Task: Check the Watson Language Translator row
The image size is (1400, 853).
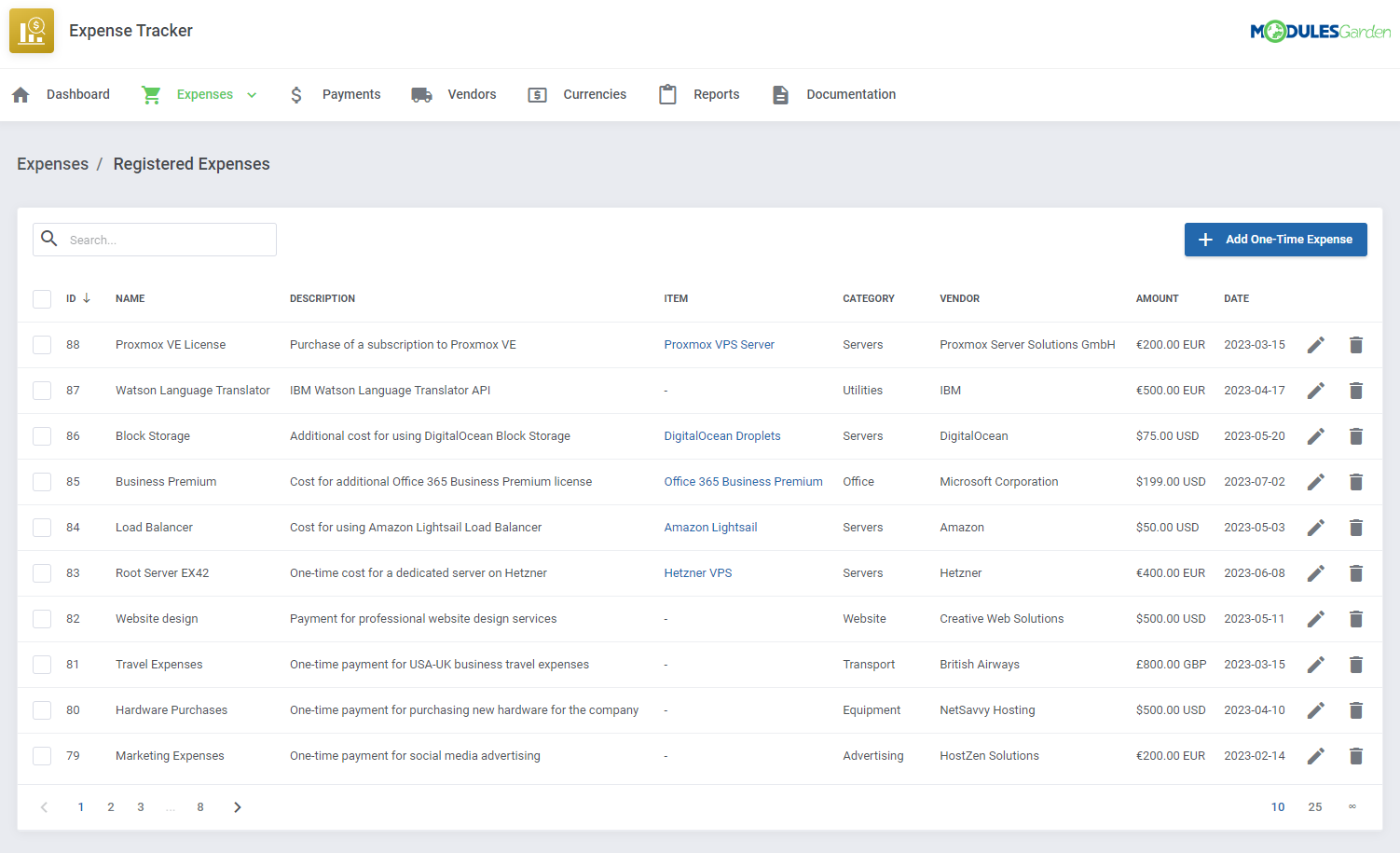Action: click(42, 391)
